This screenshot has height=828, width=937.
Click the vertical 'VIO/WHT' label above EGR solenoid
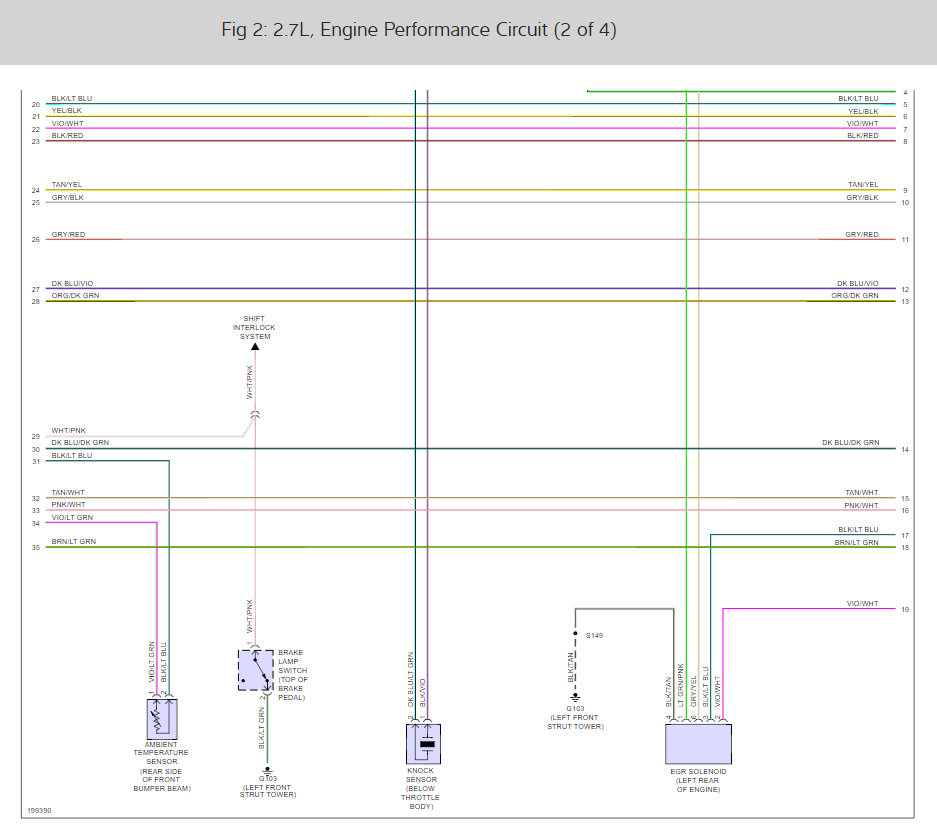click(x=717, y=691)
